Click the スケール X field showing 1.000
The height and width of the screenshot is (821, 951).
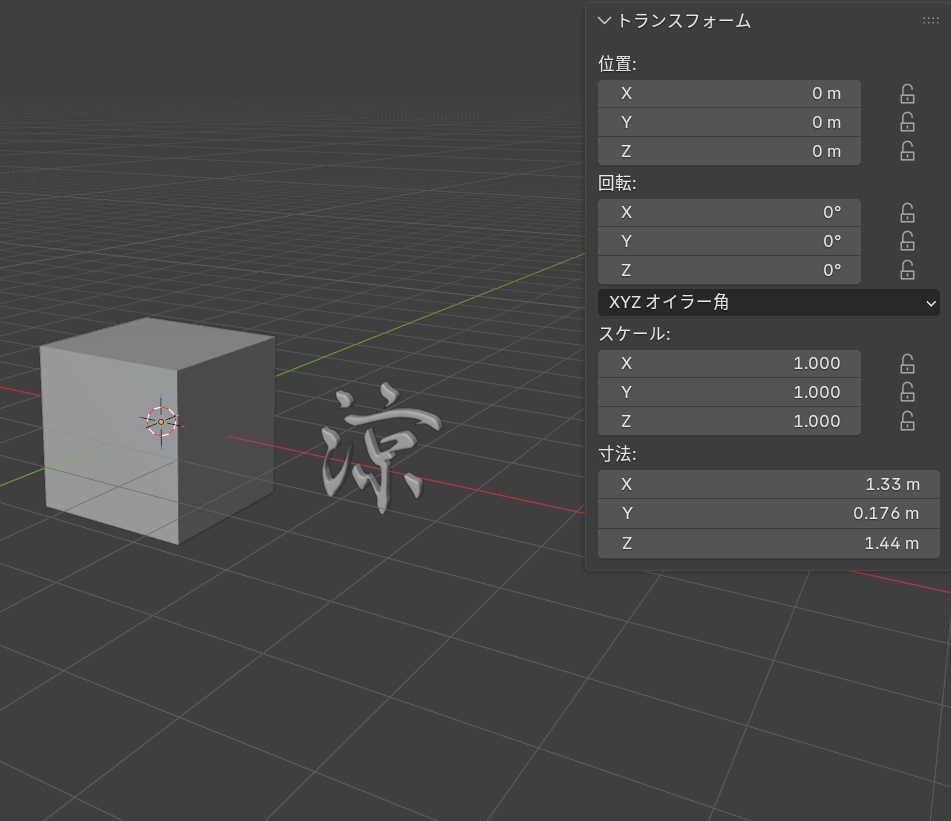729,363
